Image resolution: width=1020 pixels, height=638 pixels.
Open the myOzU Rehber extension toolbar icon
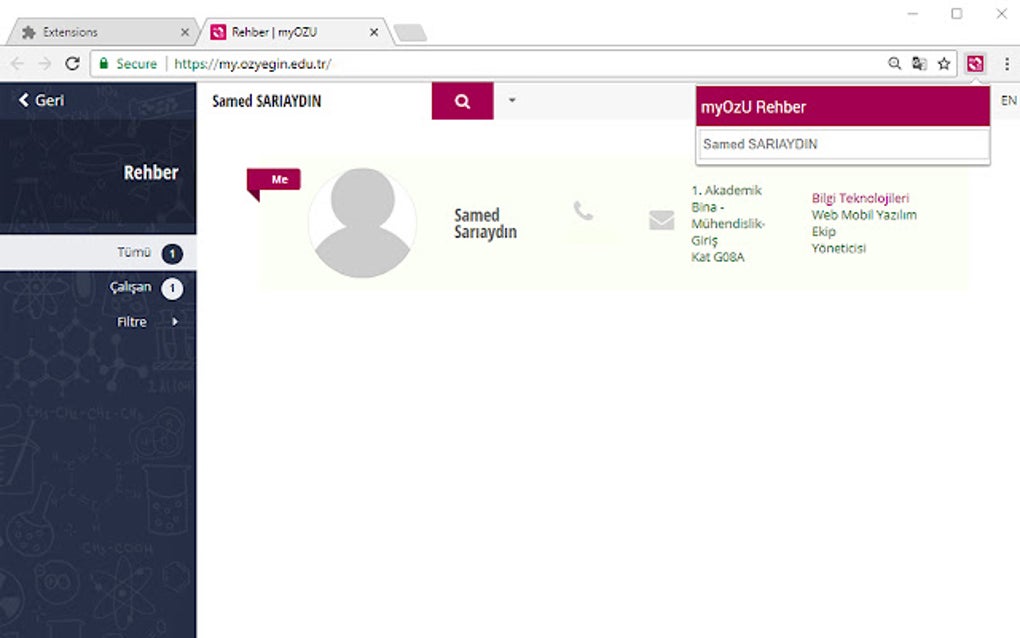975,63
